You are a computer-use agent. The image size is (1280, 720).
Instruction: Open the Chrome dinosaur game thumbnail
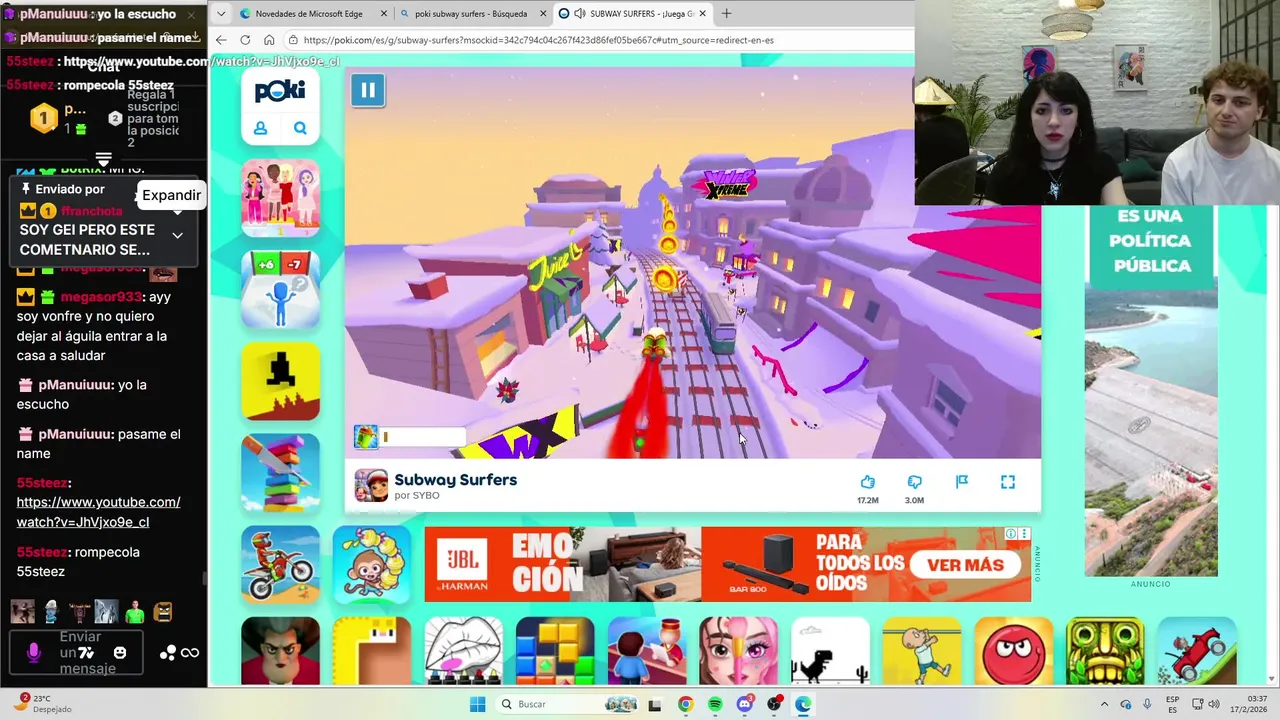(x=830, y=651)
